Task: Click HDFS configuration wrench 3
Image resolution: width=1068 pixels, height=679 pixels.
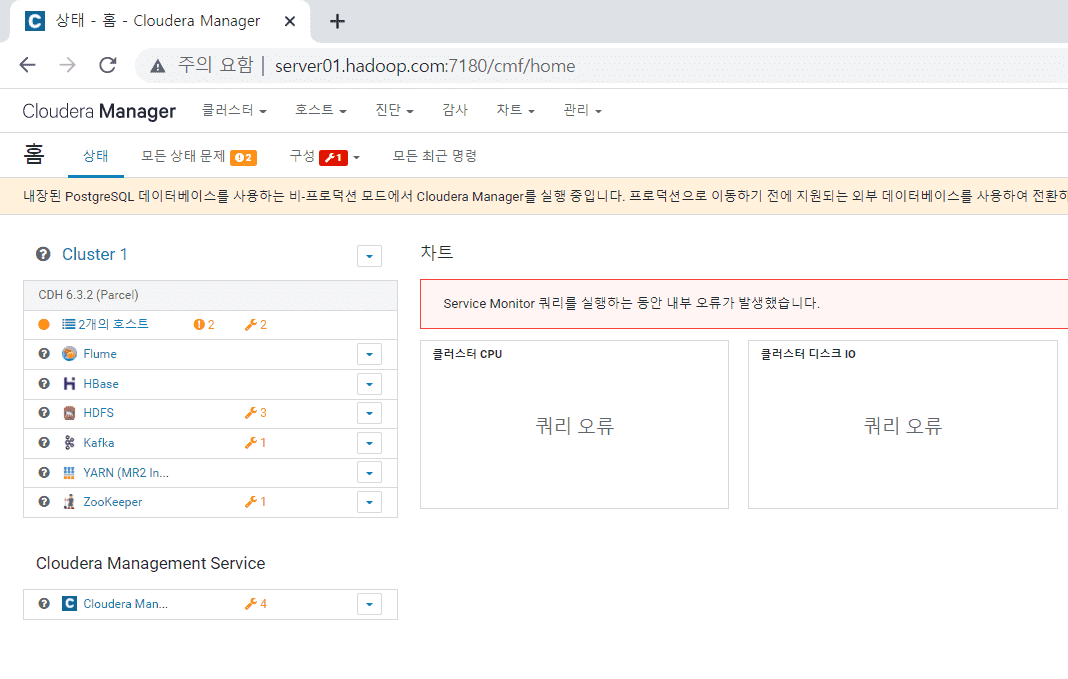Action: tap(256, 413)
